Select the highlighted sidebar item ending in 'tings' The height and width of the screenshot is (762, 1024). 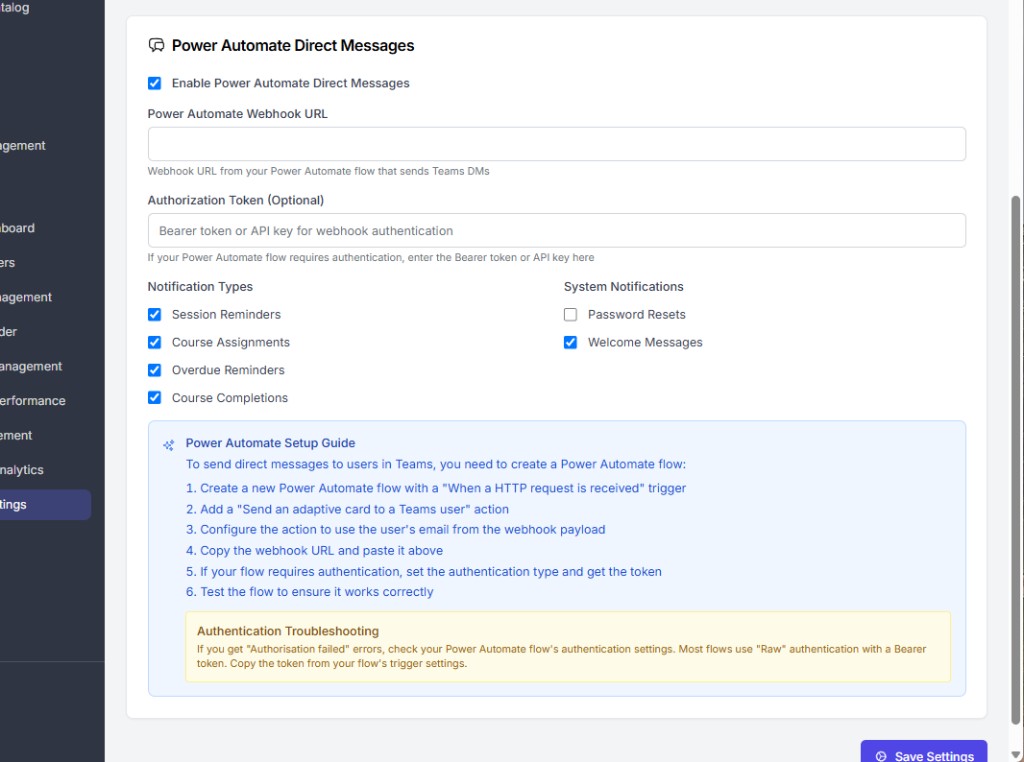[x=45, y=505]
